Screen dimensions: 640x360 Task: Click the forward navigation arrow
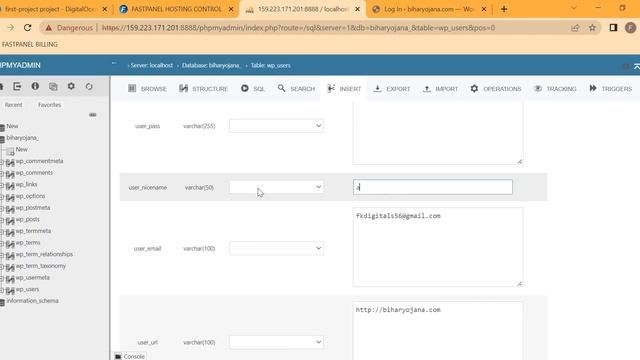pos(10,28)
